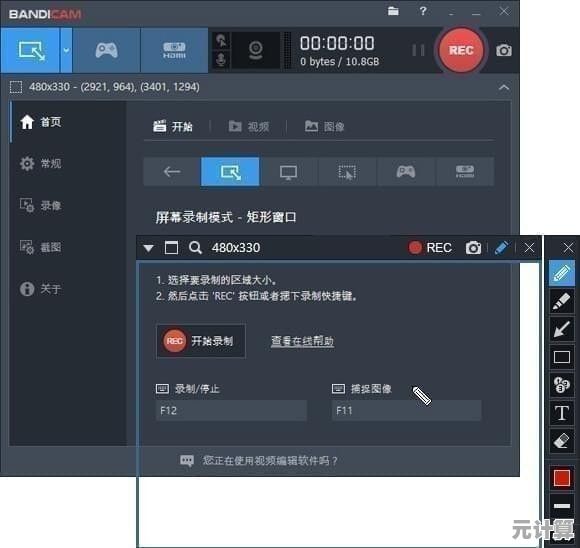Collapse the panel with the up chevron
This screenshot has width=580, height=548.
coord(504,88)
